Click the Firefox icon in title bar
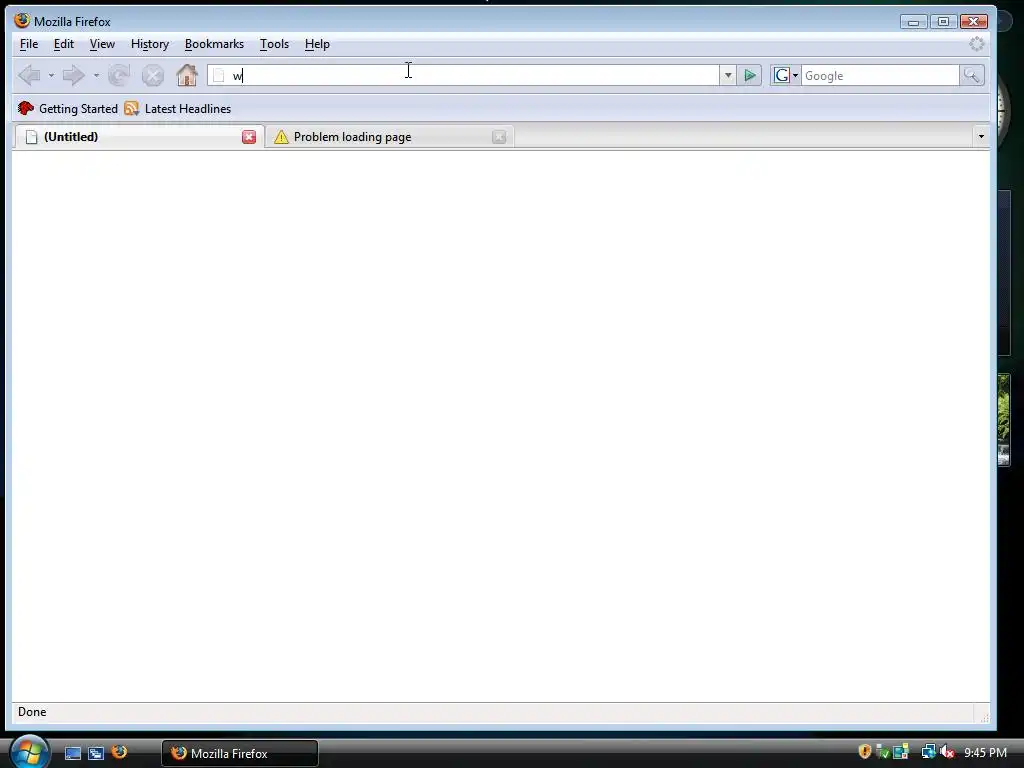This screenshot has width=1024, height=768. pos(22,20)
